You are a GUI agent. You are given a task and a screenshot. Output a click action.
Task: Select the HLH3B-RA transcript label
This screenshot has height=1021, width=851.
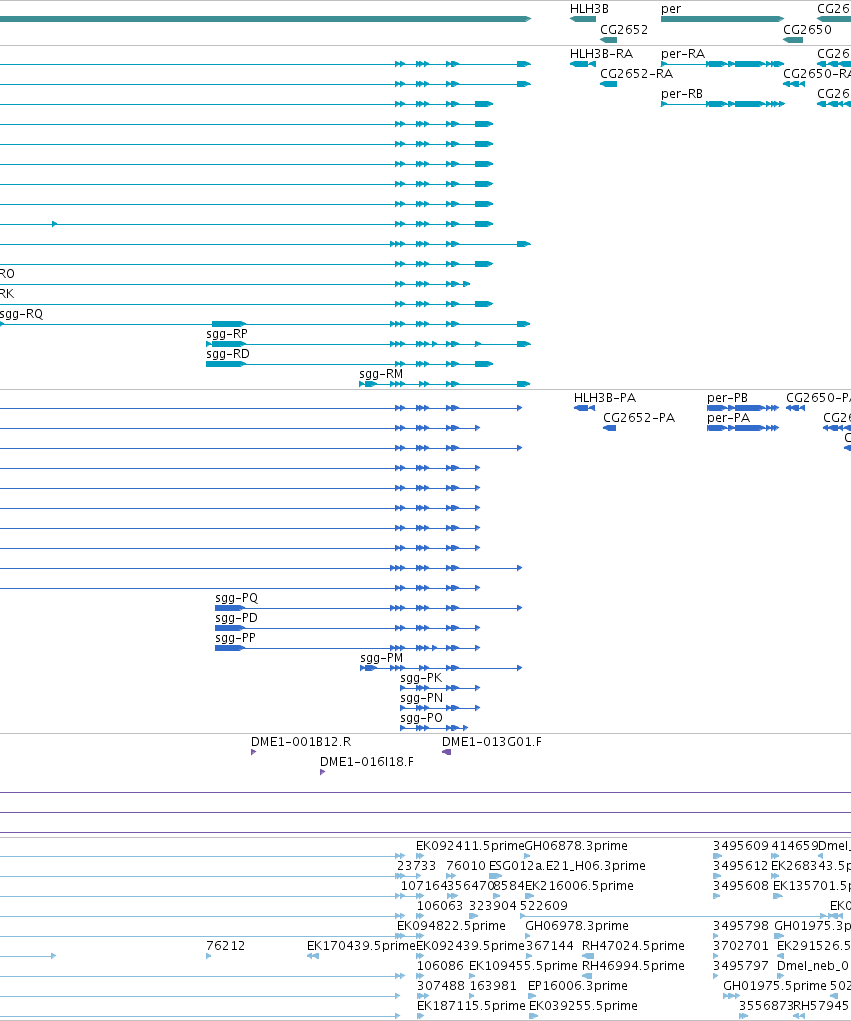pos(601,54)
